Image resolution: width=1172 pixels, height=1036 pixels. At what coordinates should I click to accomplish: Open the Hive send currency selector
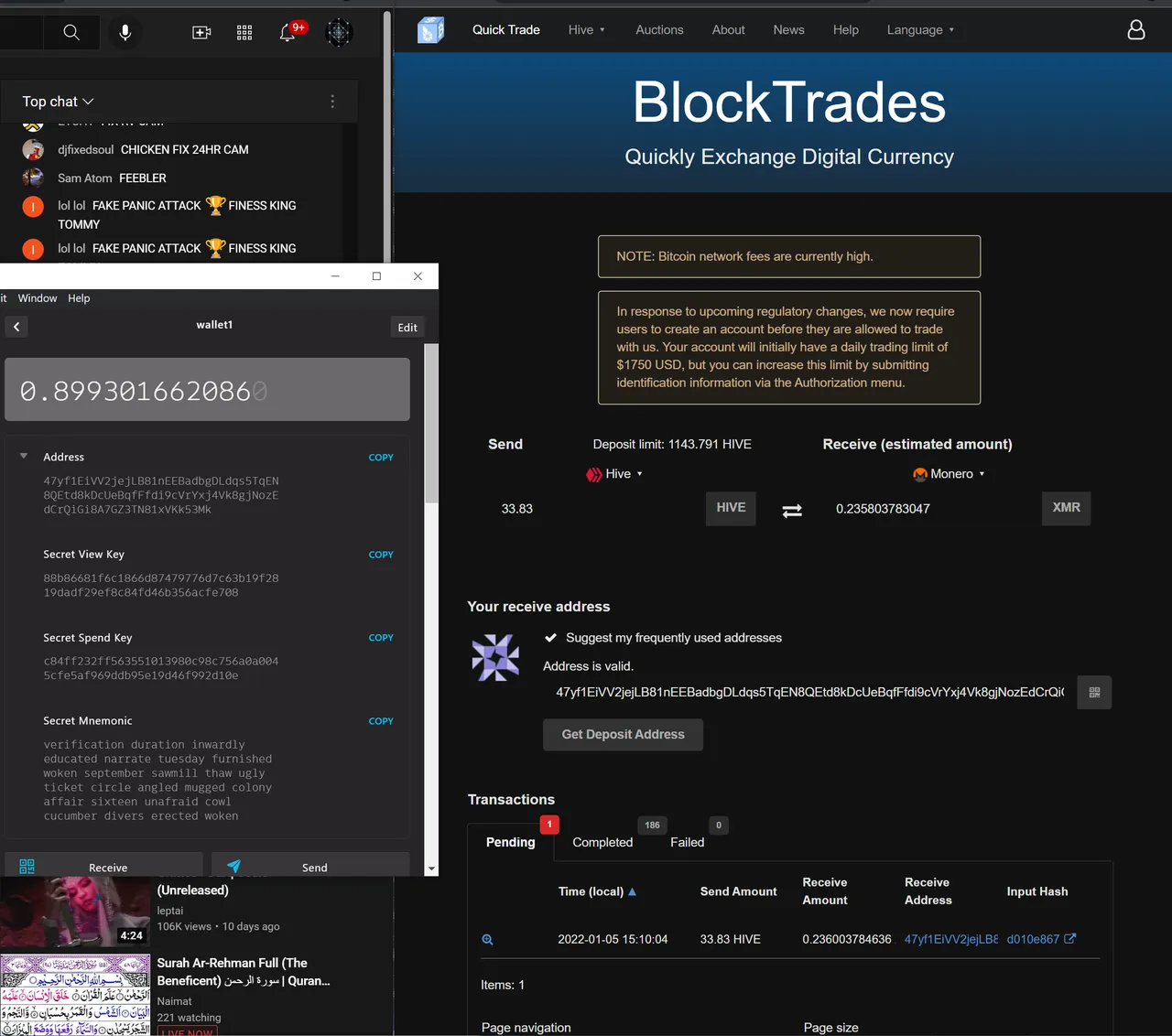(x=614, y=474)
